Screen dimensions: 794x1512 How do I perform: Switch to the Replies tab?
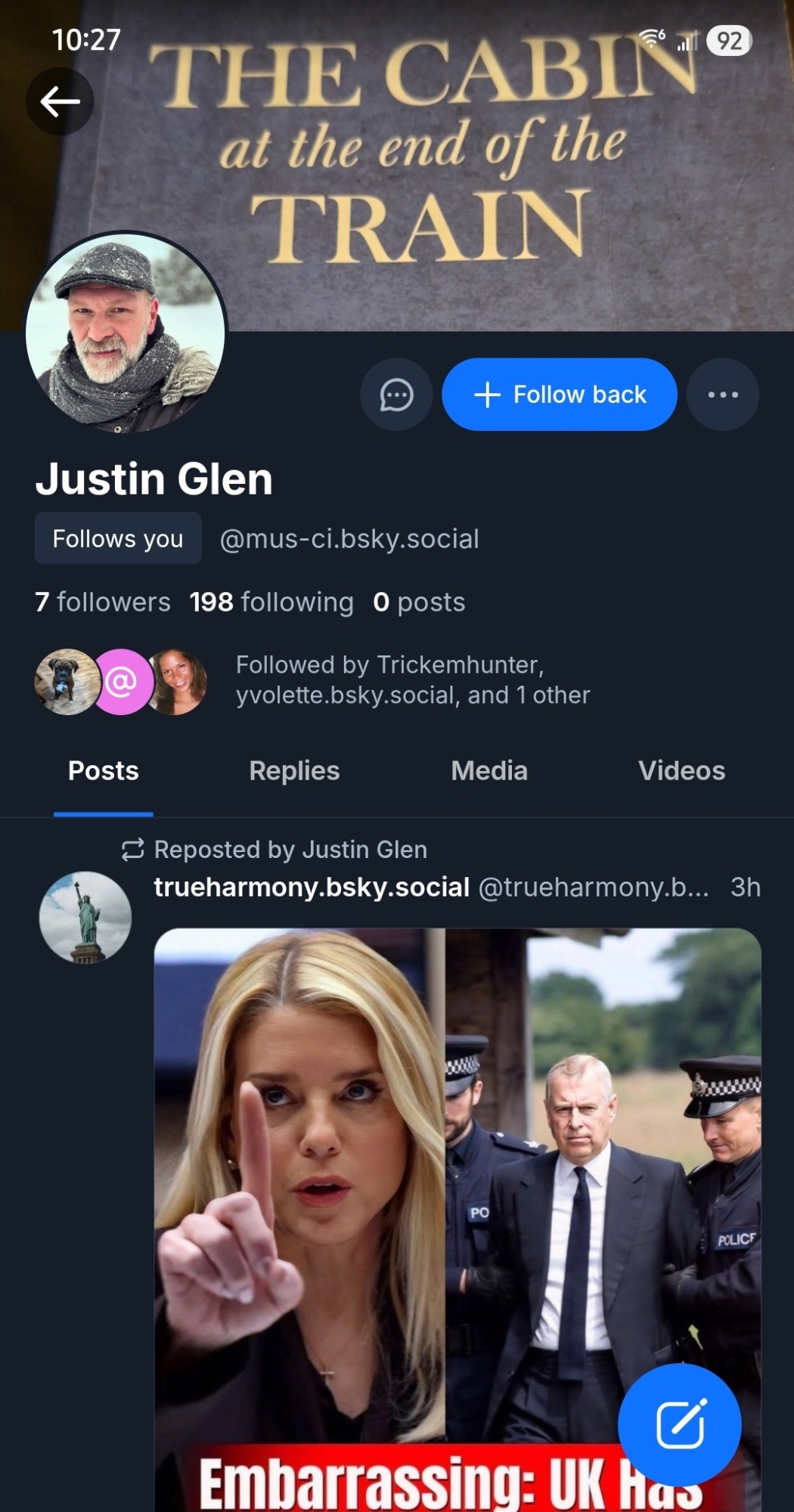click(x=294, y=771)
